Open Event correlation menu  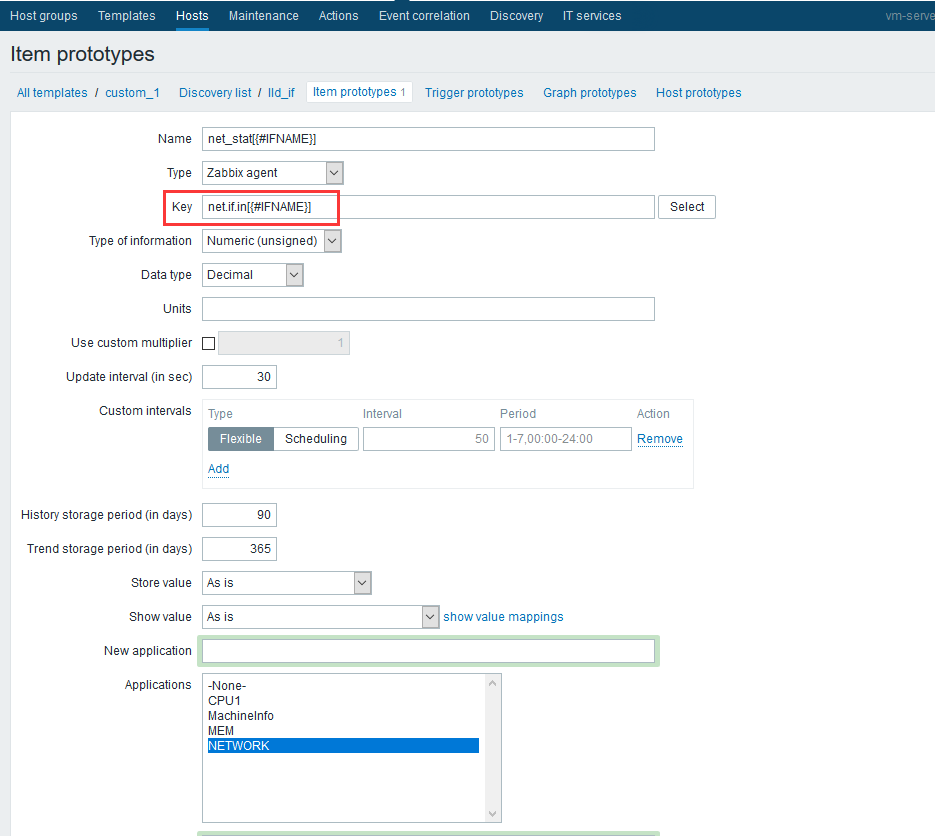click(424, 16)
